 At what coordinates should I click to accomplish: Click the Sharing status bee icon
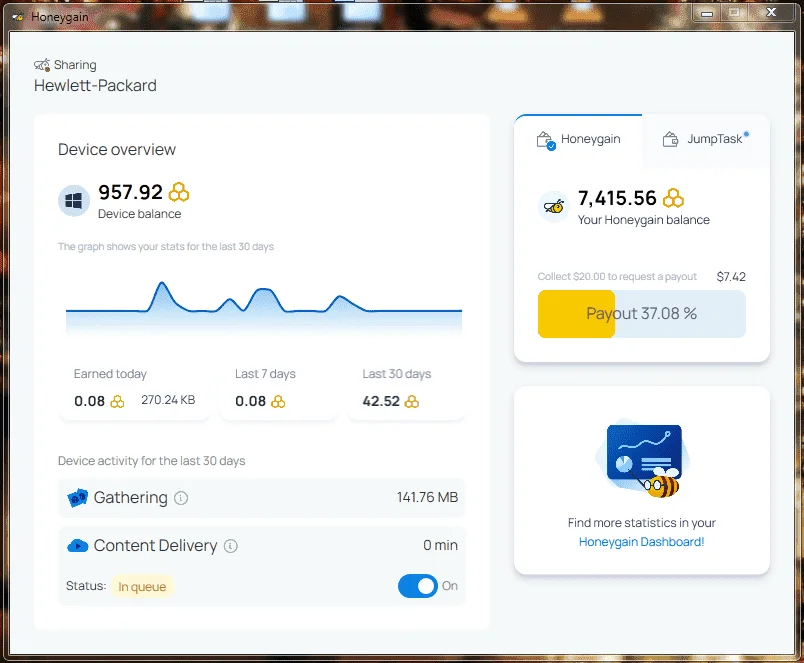(42, 65)
